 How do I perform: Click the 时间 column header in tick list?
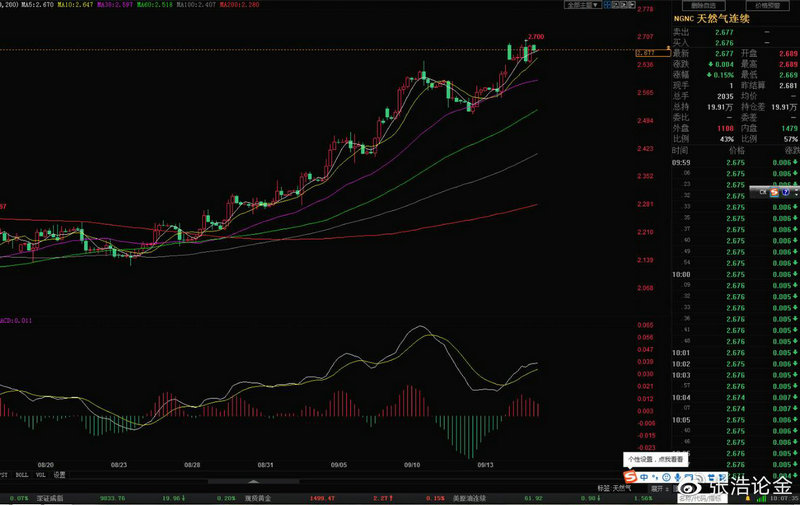tap(680, 149)
